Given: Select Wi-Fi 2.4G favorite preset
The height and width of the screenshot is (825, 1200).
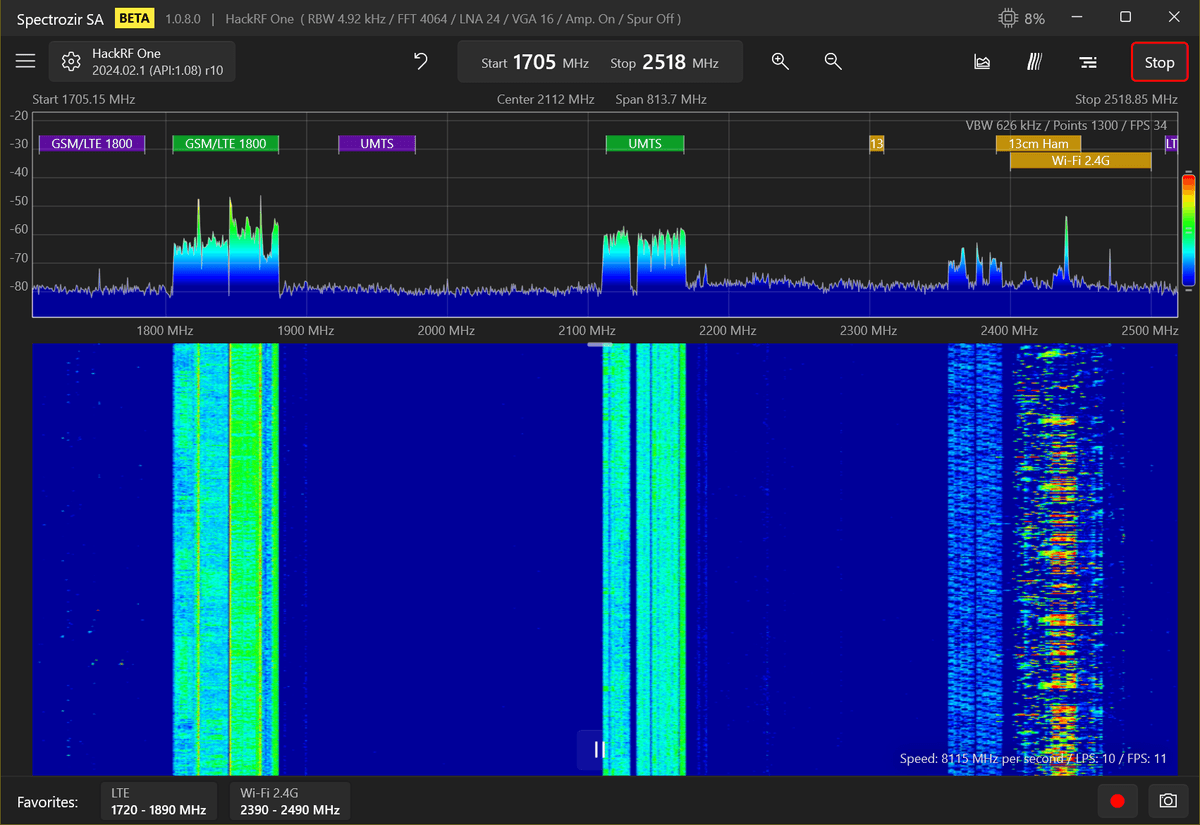Looking at the screenshot, I should 290,801.
